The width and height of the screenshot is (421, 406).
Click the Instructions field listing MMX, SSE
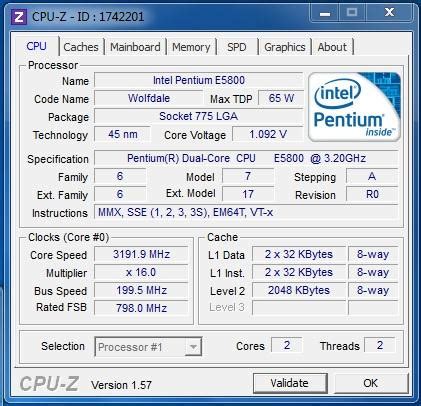point(246,212)
